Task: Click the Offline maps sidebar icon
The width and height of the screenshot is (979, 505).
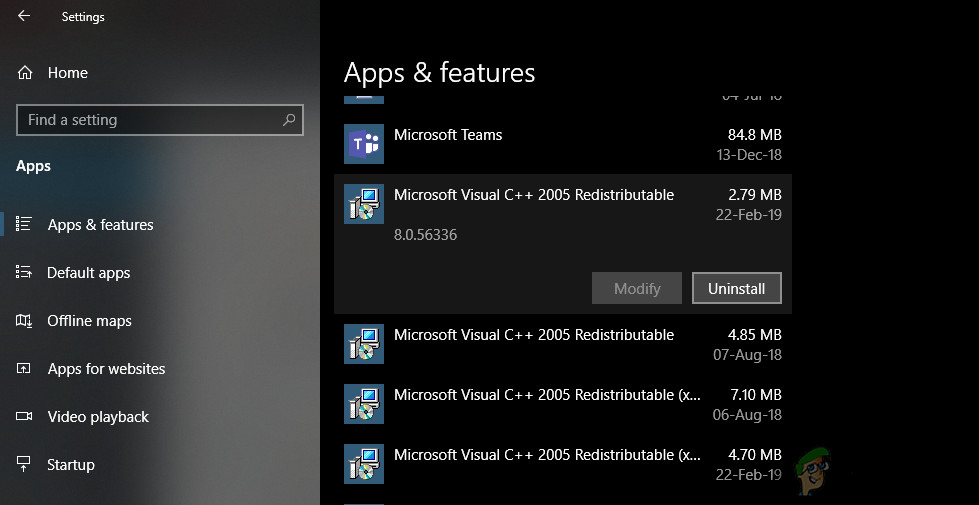Action: click(x=25, y=321)
